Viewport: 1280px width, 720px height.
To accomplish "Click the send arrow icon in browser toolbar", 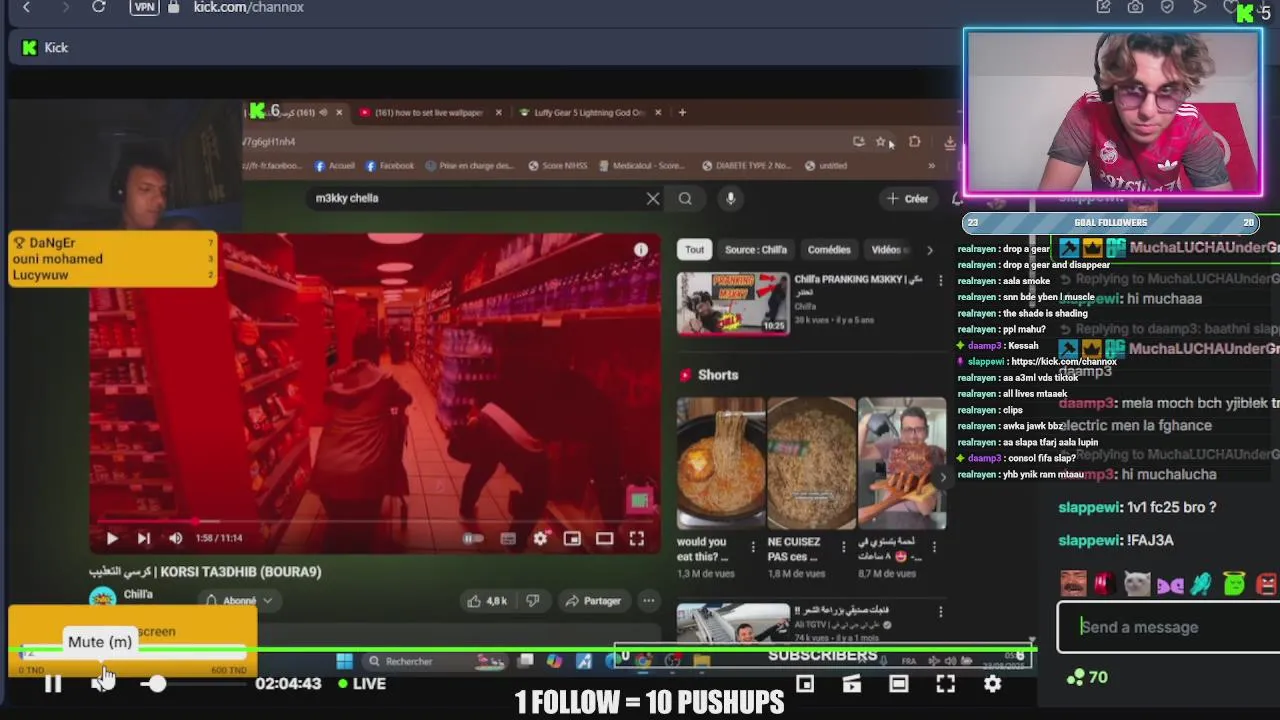I will [x=1199, y=7].
